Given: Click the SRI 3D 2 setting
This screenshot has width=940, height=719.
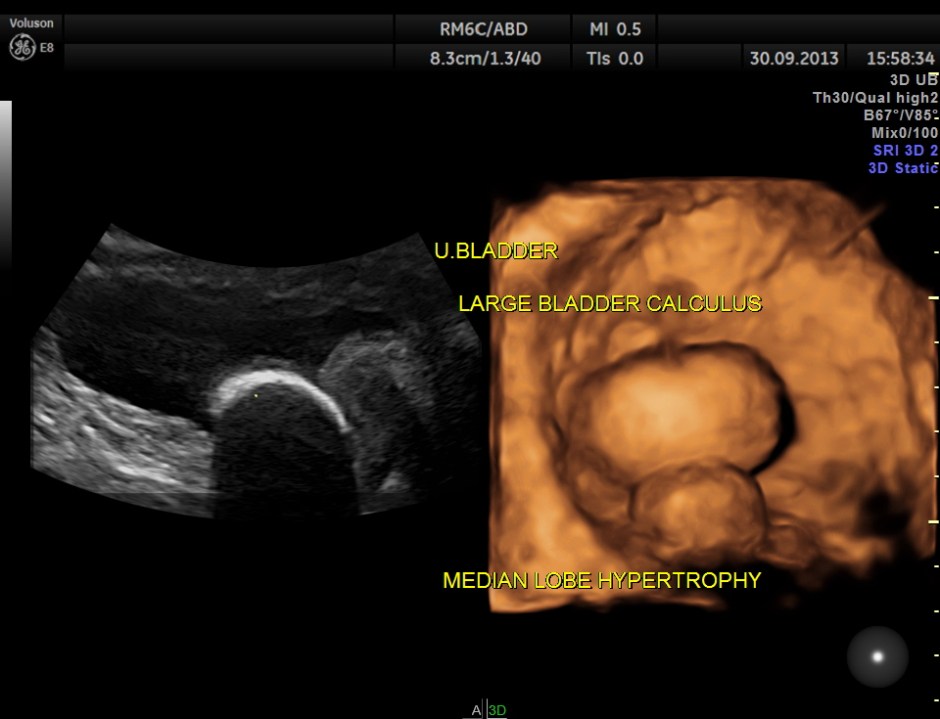Looking at the screenshot, I should click(x=904, y=150).
